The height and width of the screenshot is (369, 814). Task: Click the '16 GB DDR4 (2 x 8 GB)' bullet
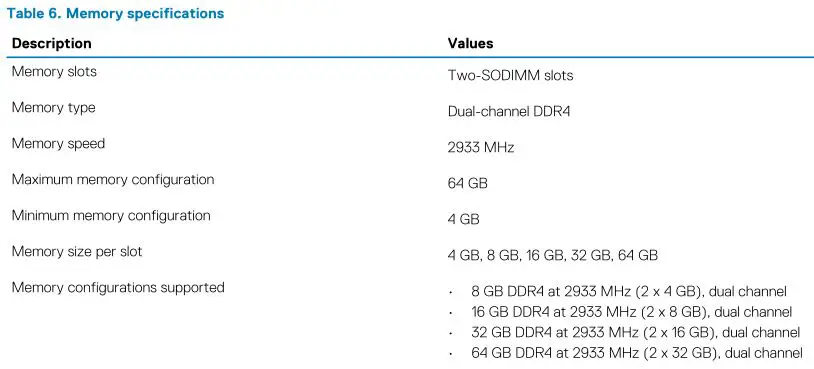pyautogui.click(x=631, y=312)
